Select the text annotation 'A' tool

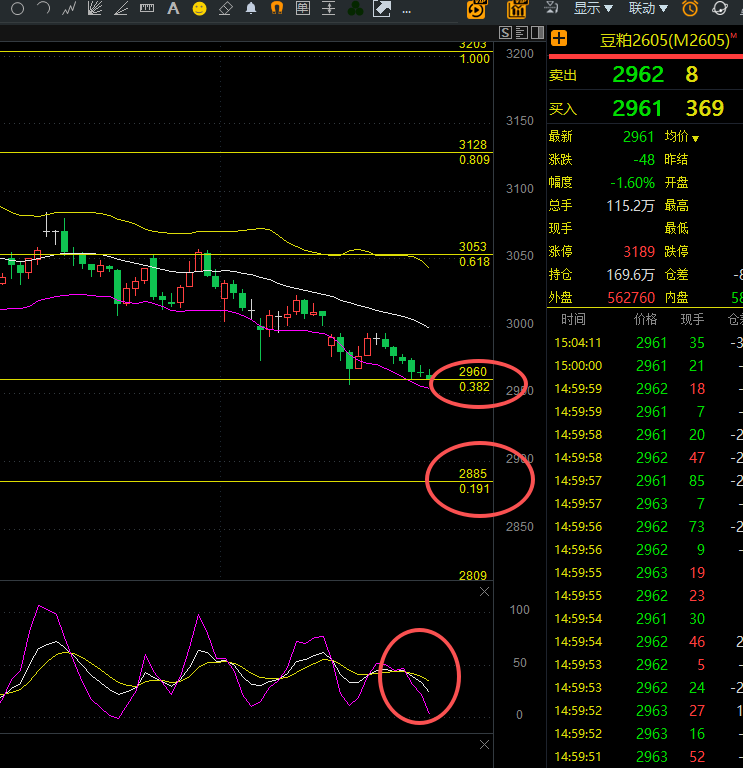pyautogui.click(x=173, y=8)
